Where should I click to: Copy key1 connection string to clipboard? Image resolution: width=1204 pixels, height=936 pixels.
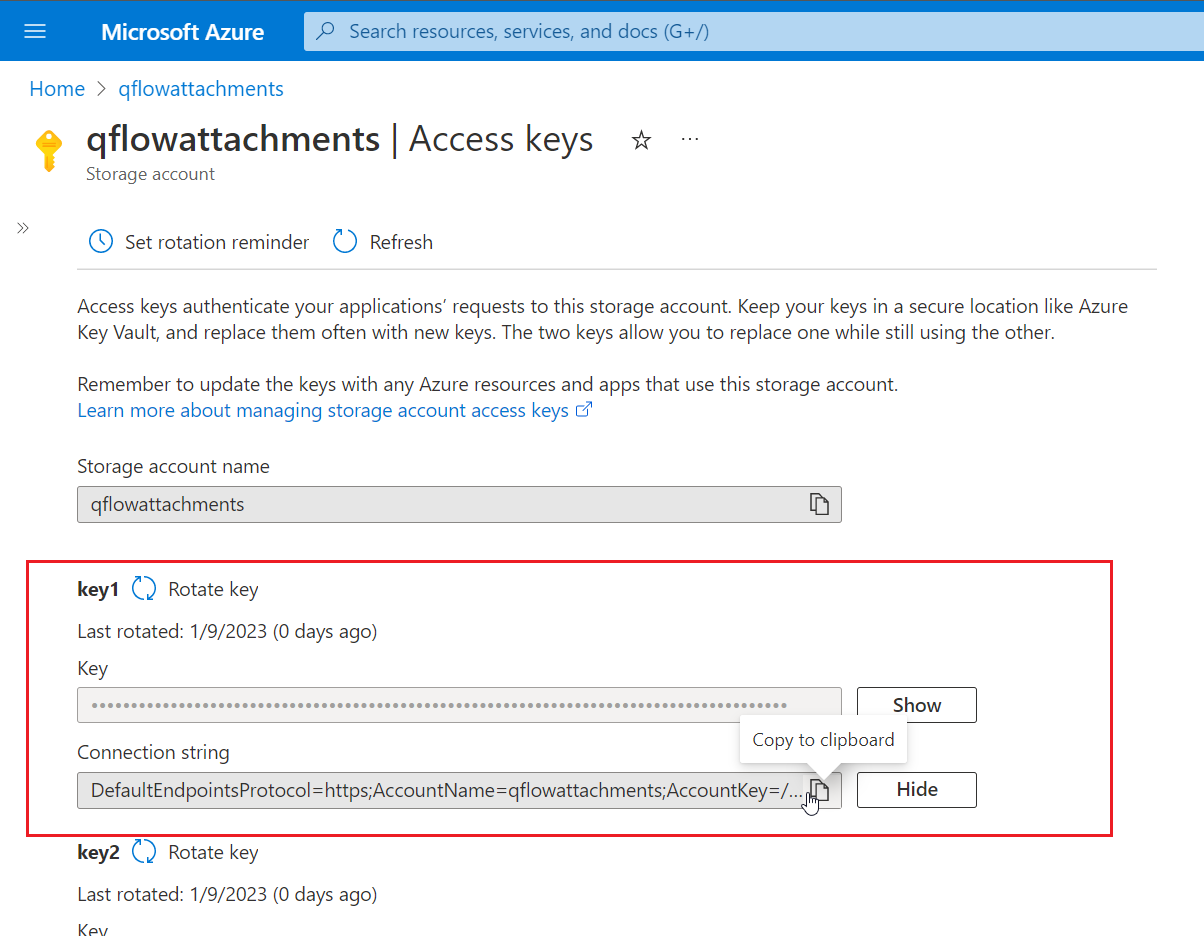[x=820, y=790]
